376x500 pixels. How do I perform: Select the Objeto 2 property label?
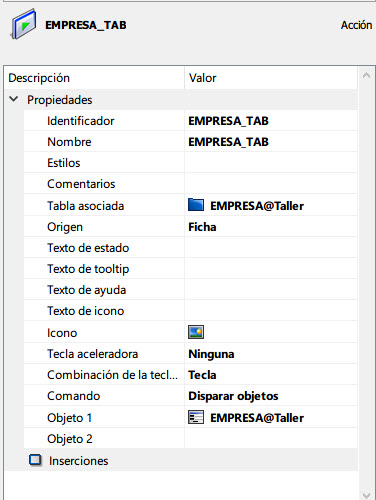click(70, 439)
